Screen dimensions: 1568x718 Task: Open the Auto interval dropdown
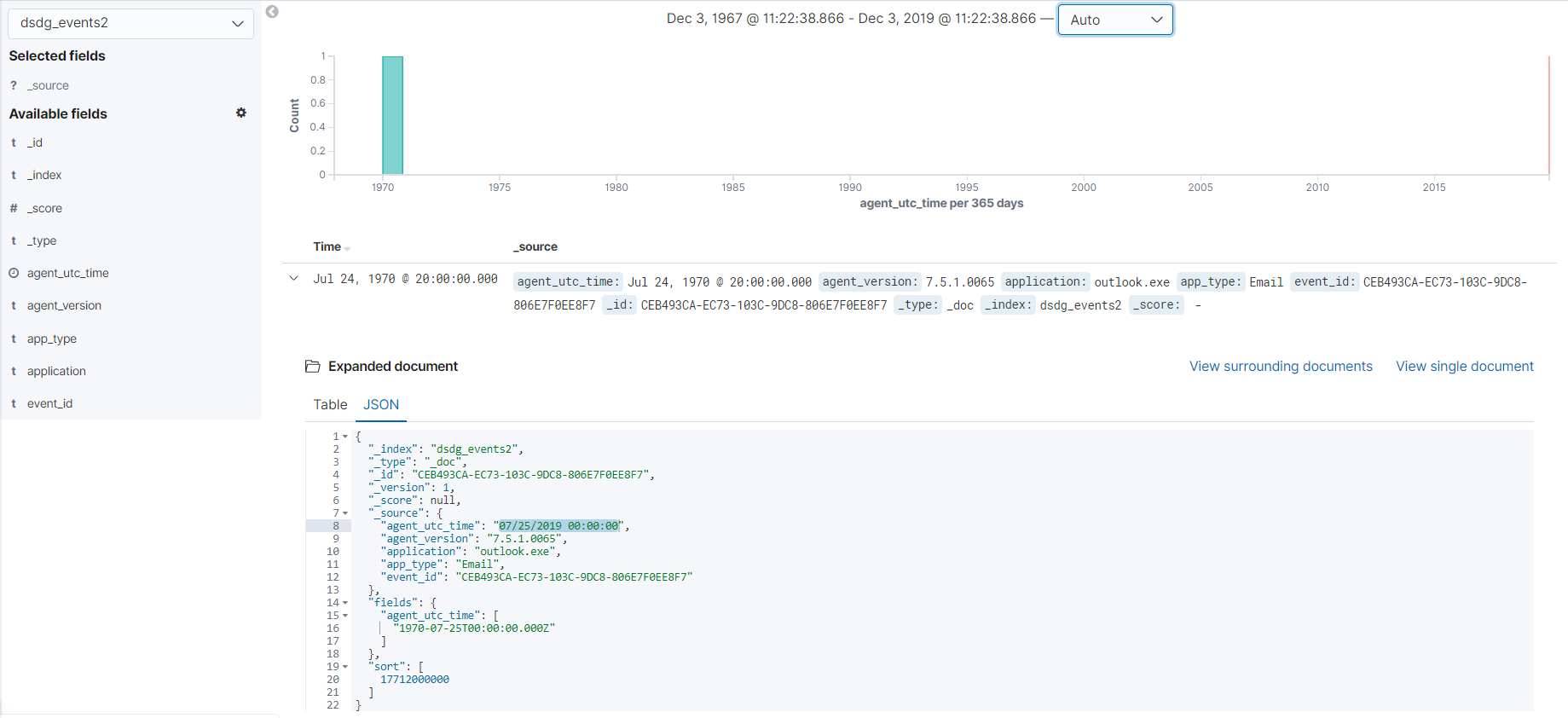tap(1115, 20)
